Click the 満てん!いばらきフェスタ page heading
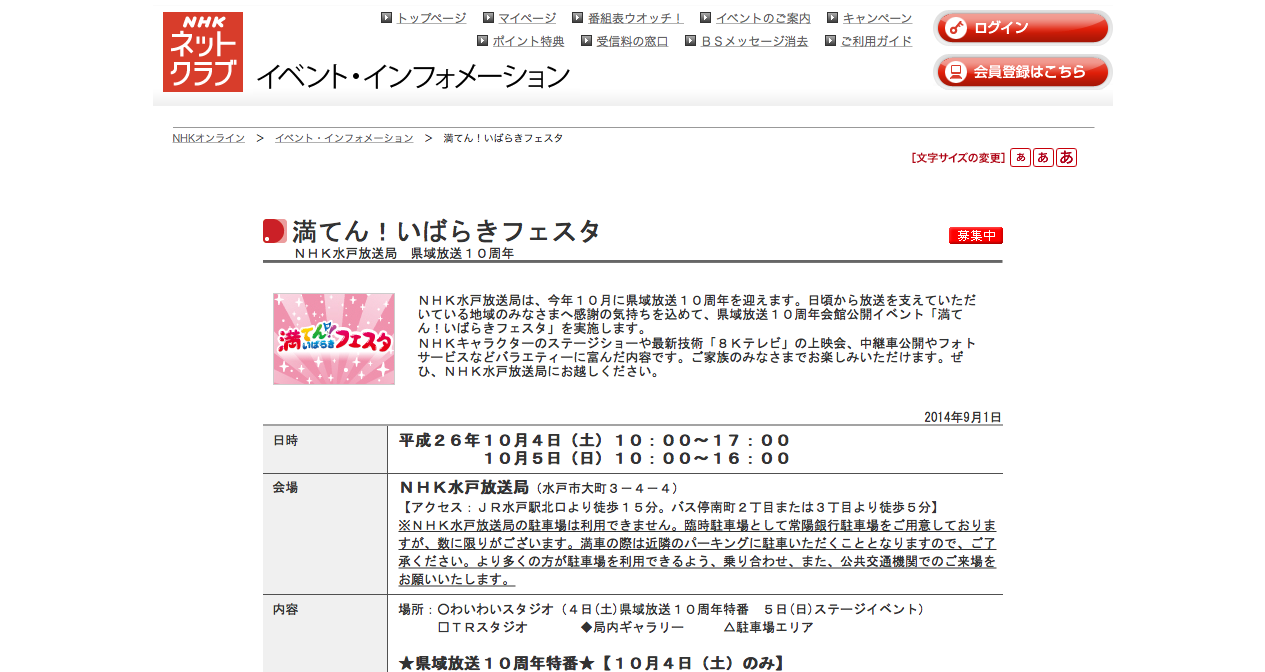The width and height of the screenshot is (1265, 672). (x=446, y=232)
